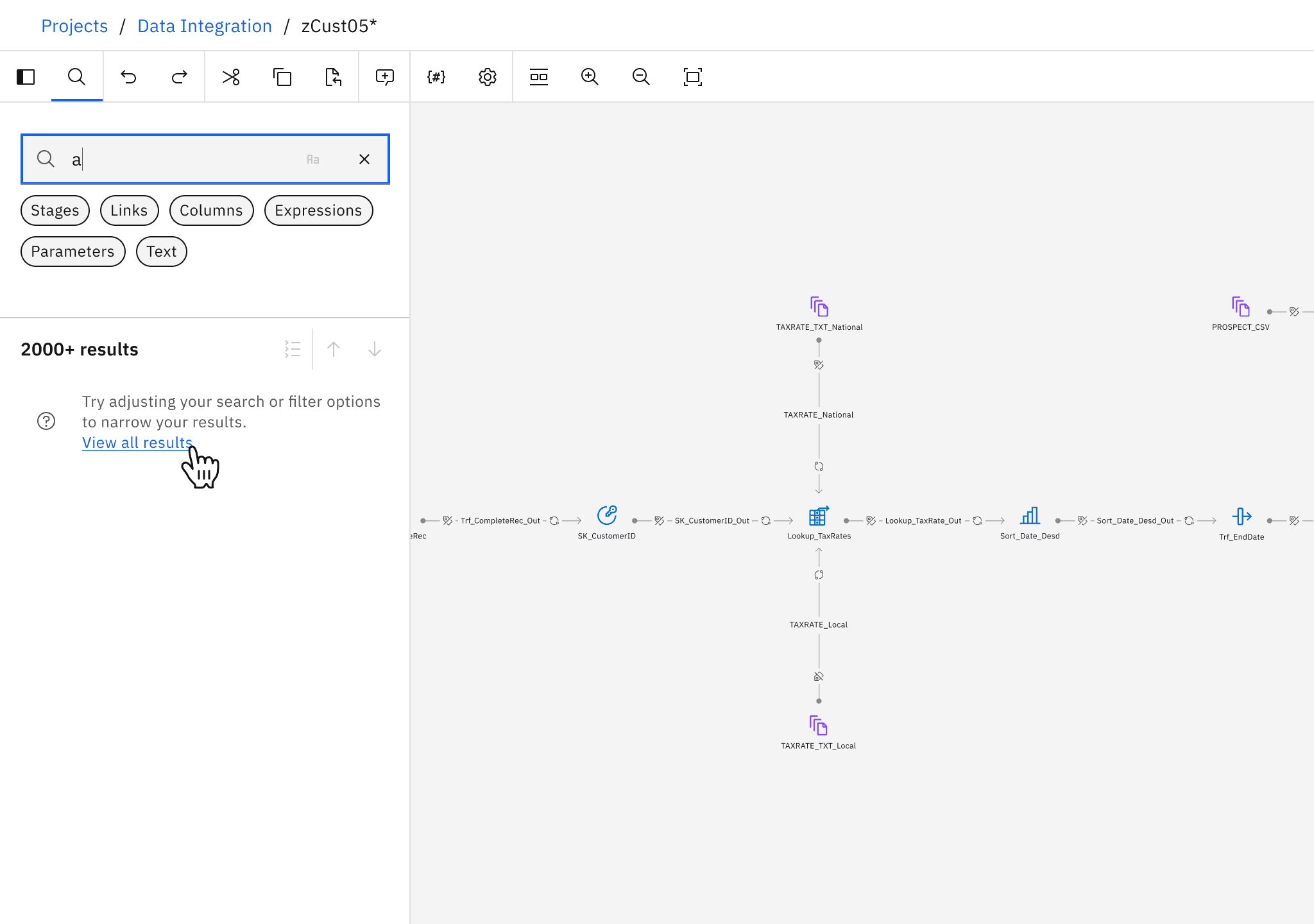This screenshot has height=924, width=1314.
Task: Click the paste clipboard icon
Action: coord(333,77)
